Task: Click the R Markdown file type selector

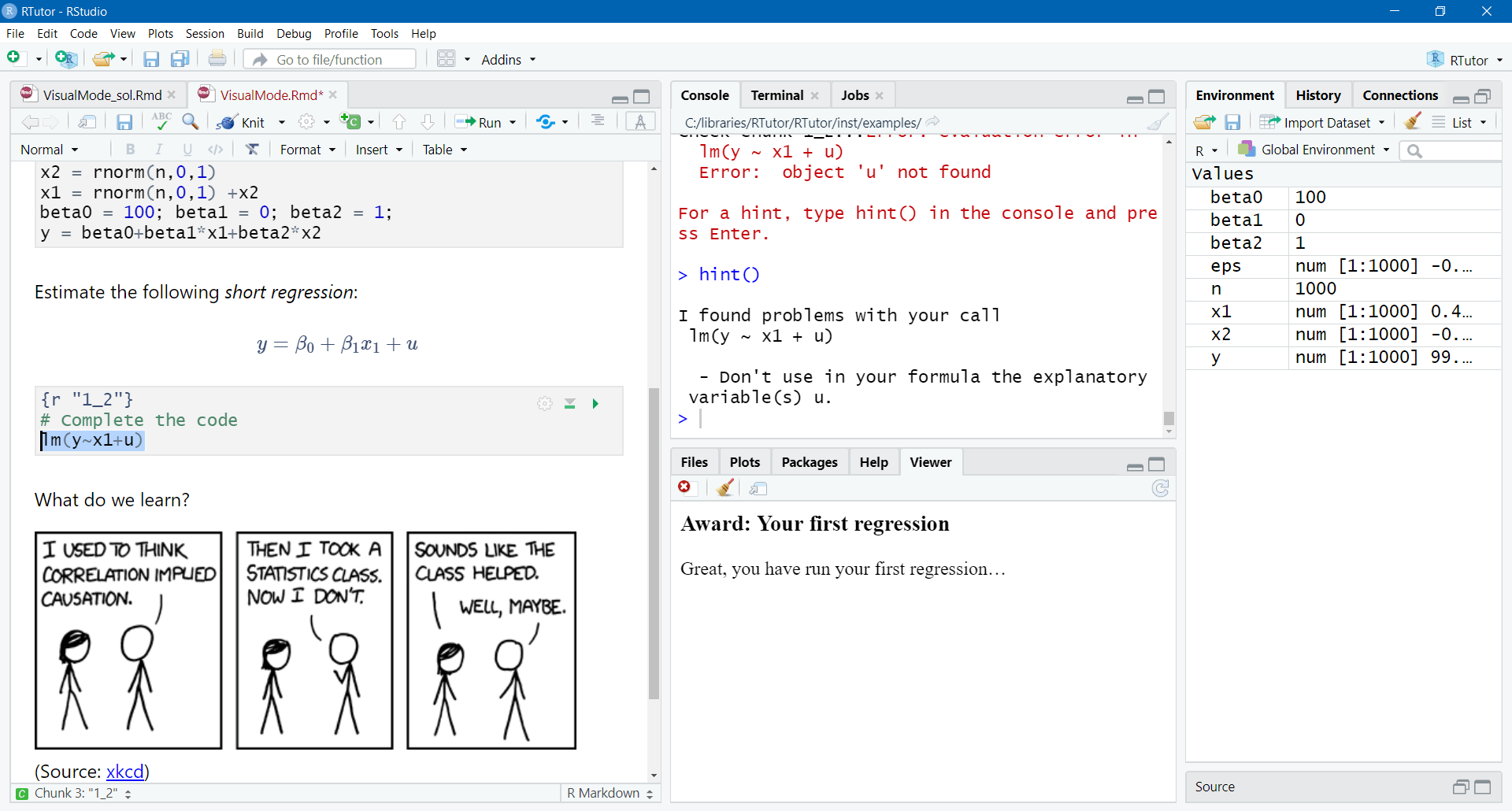Action: [x=610, y=793]
